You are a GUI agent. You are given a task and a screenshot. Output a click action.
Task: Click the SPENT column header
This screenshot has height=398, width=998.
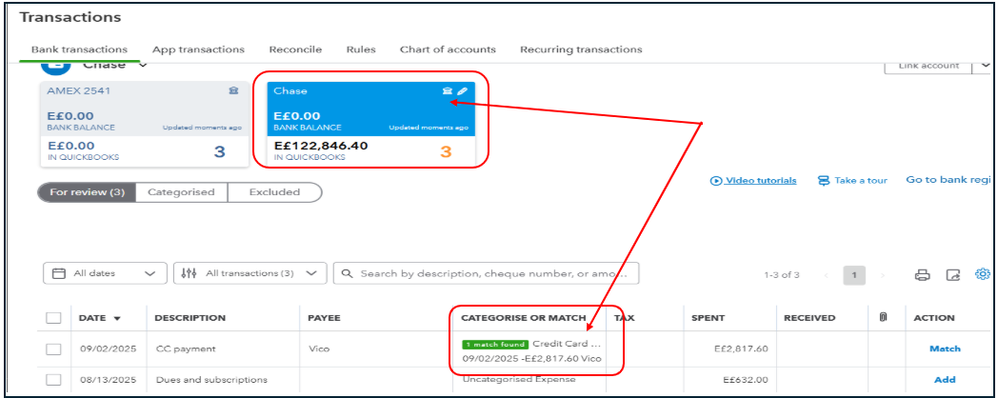click(708, 318)
